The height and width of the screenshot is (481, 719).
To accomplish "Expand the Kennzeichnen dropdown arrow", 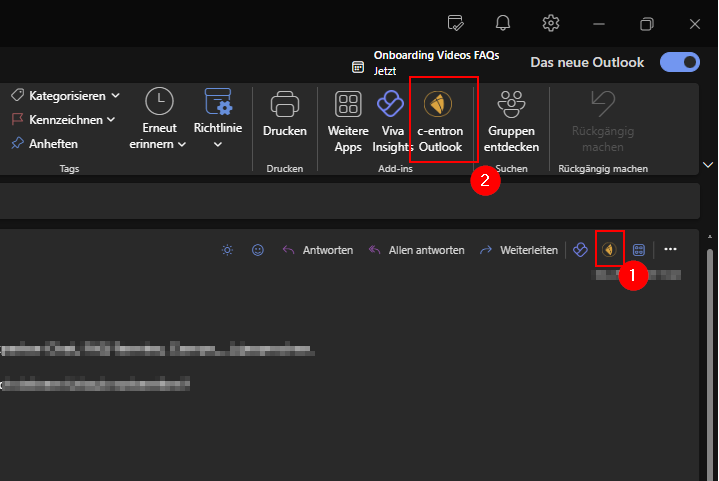I will click(111, 120).
